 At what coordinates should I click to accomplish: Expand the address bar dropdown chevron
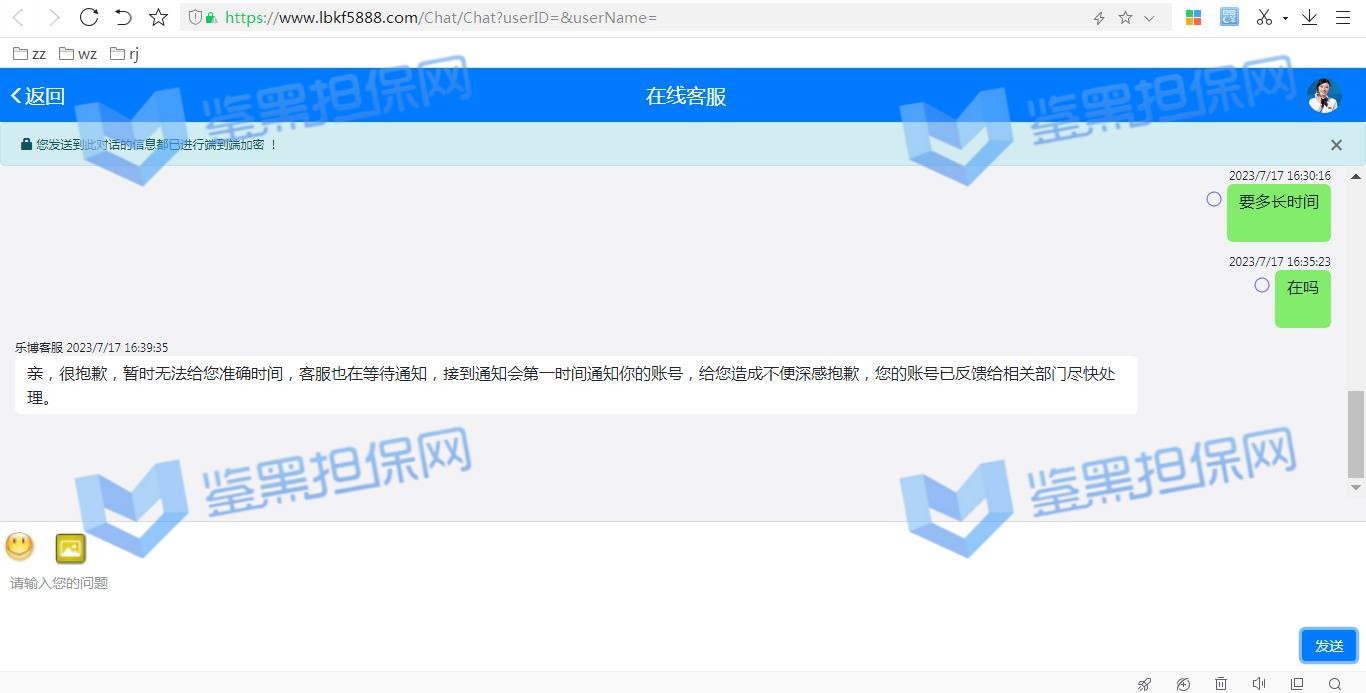point(1149,18)
